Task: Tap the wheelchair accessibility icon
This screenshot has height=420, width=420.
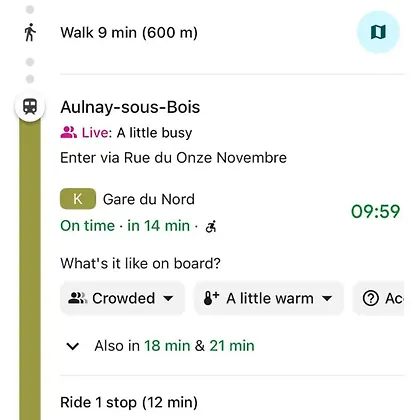Action: 211,226
